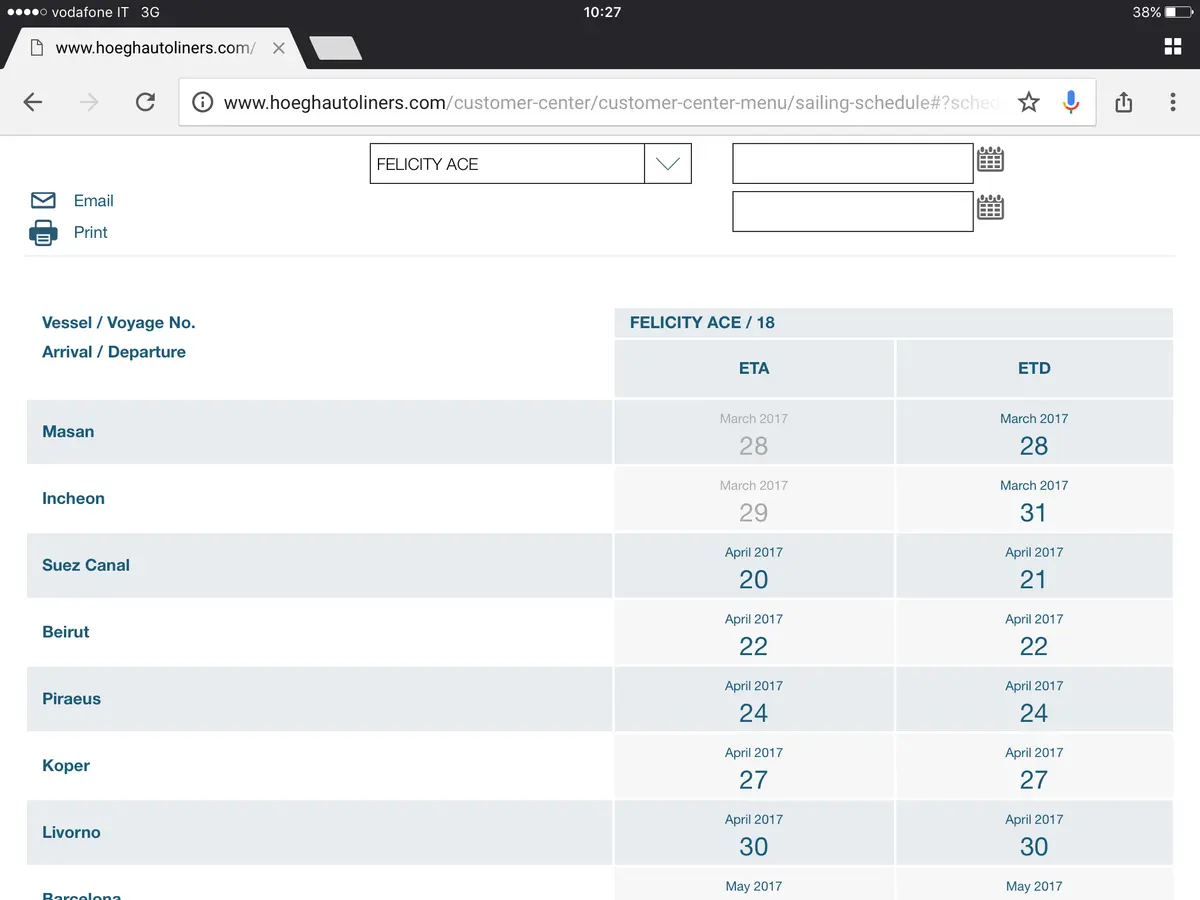Screen dimensions: 1200x900
Task: Click Incheon ETD March 31 cell
Action: pyautogui.click(x=1034, y=499)
